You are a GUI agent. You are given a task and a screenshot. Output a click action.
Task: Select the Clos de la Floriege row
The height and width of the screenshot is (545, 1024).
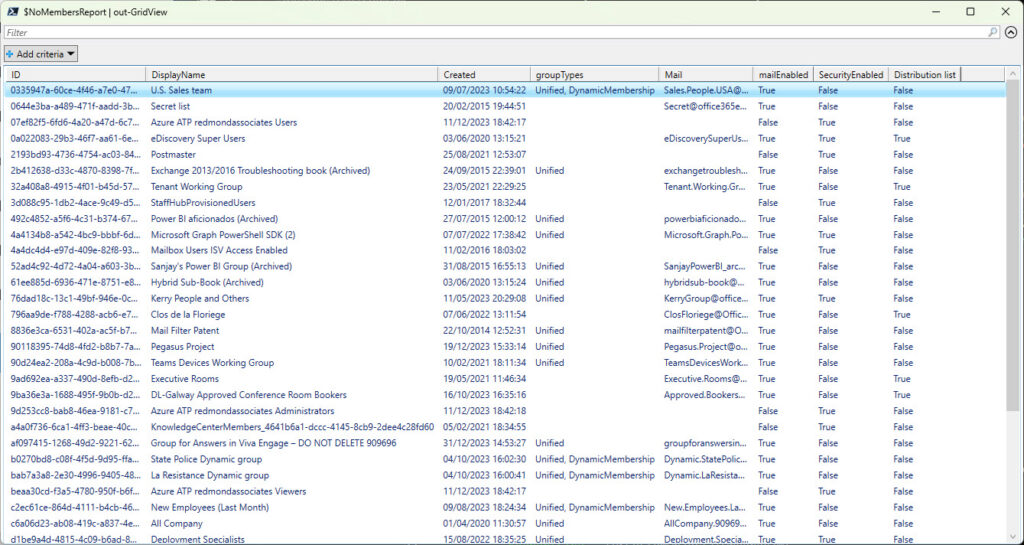(x=505, y=315)
